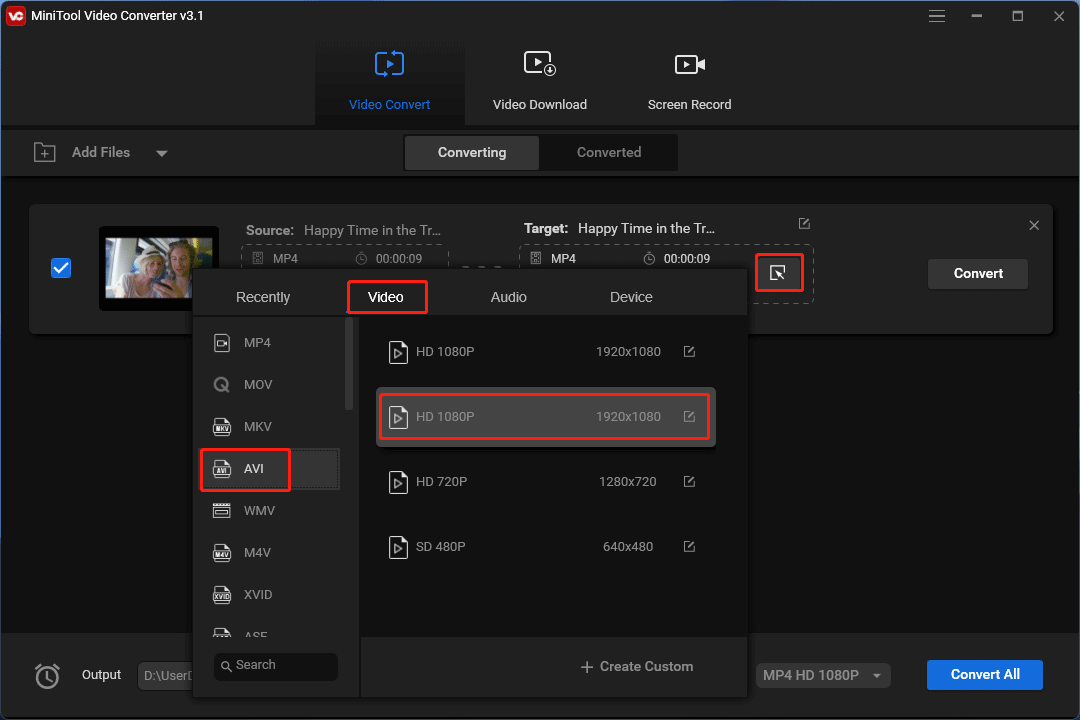Click the alarm clock scheduler icon
This screenshot has width=1080, height=720.
click(48, 675)
